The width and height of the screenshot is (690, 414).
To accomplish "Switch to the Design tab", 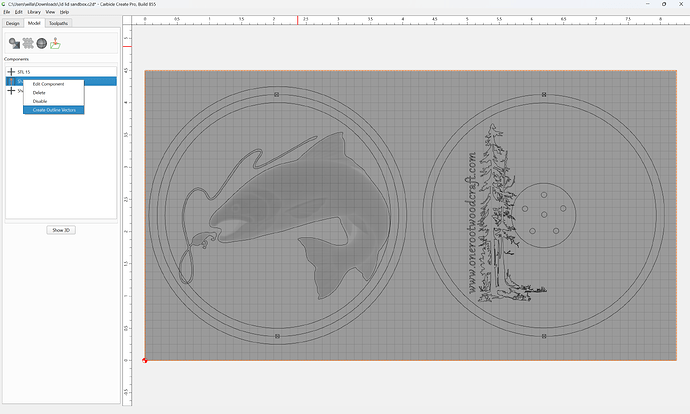I will [x=13, y=23].
